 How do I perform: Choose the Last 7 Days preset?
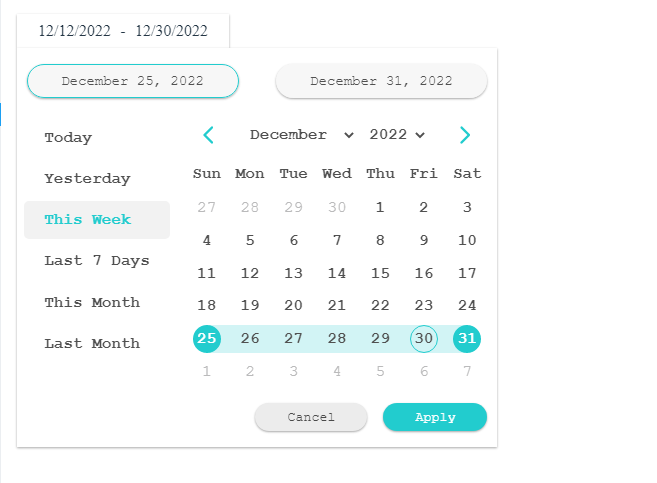97,261
